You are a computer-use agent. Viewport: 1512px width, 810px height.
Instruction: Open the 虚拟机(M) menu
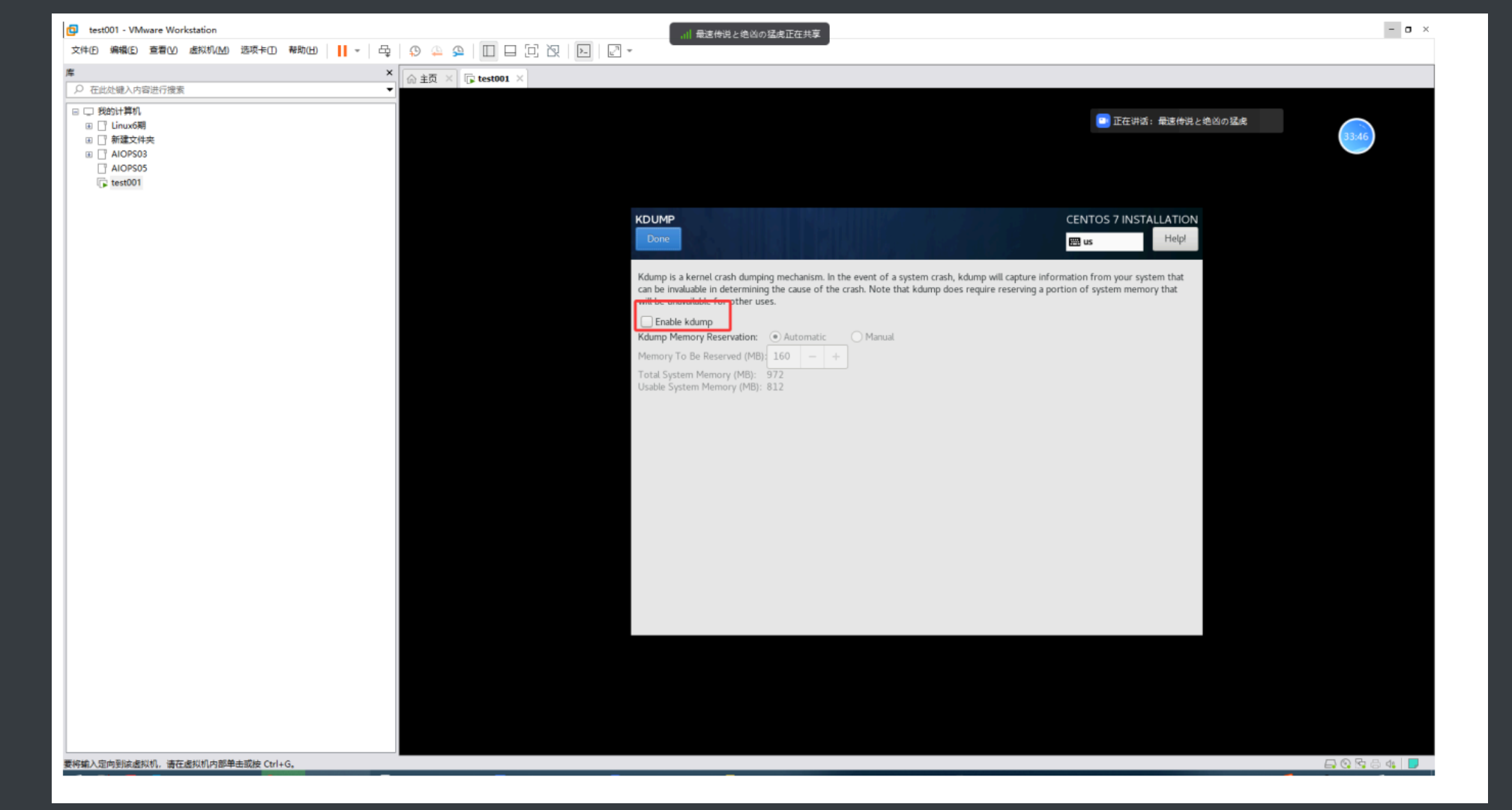pos(208,50)
